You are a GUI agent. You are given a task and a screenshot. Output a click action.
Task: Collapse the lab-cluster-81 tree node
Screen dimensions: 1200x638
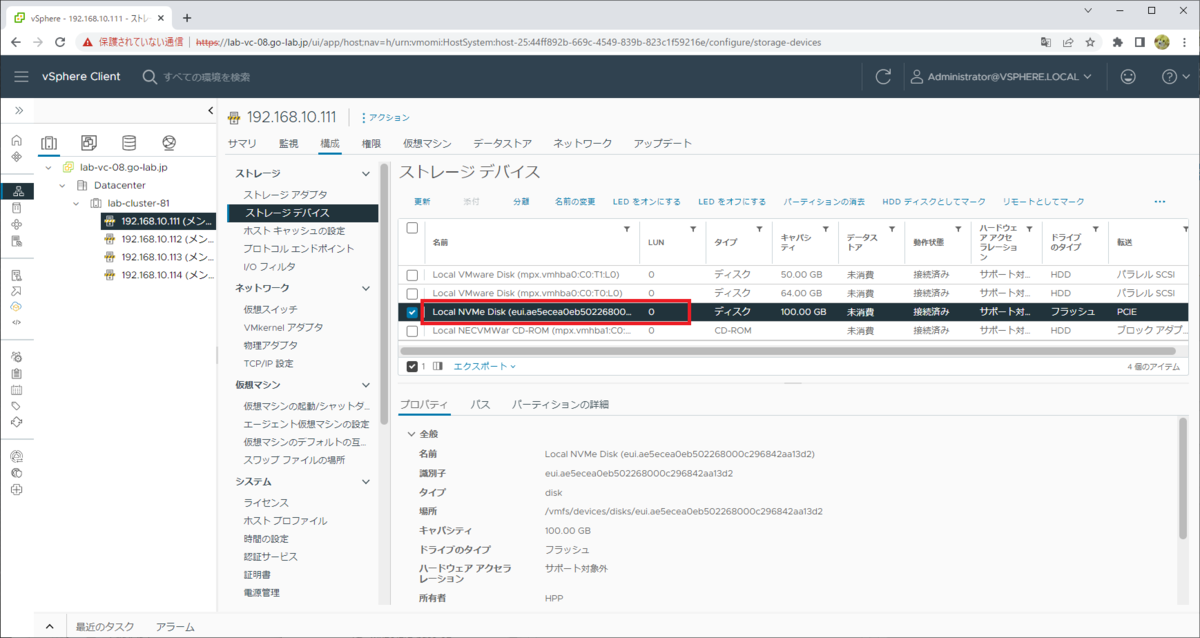click(78, 203)
